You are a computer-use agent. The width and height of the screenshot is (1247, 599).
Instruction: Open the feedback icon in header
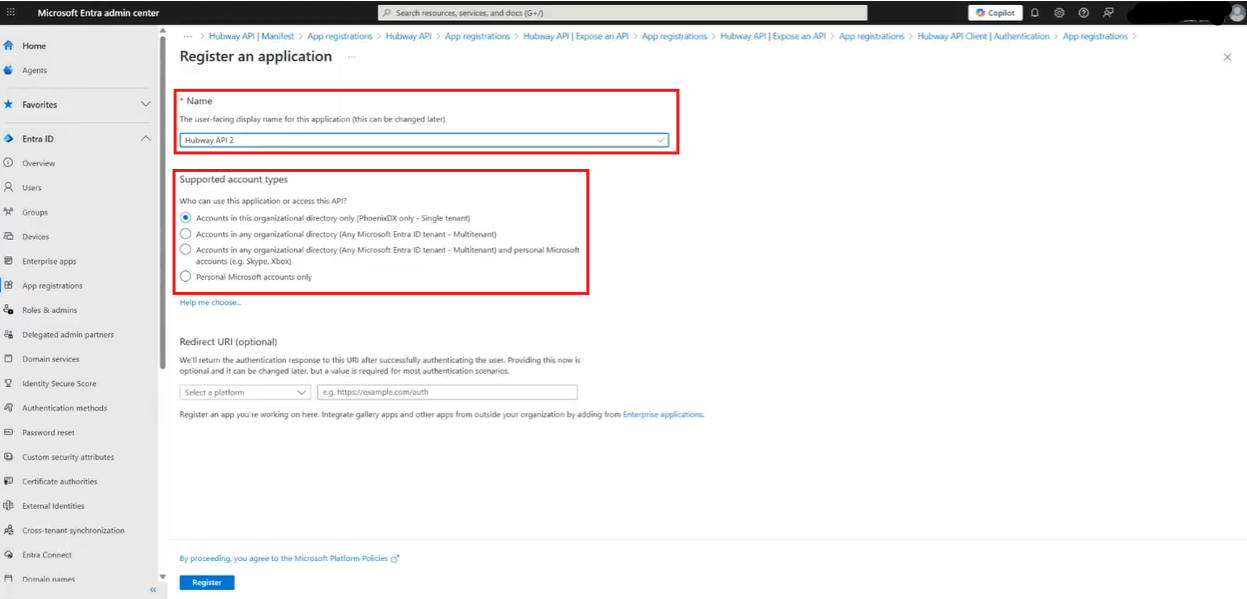point(1108,13)
